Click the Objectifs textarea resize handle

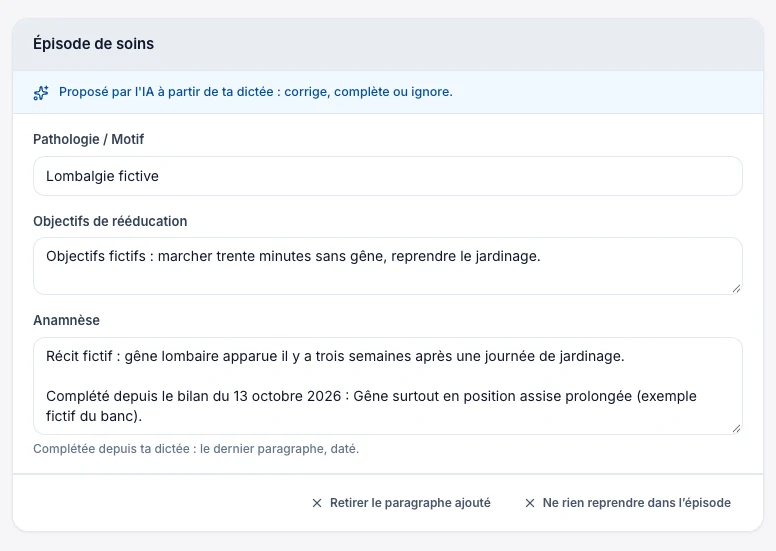point(736,289)
